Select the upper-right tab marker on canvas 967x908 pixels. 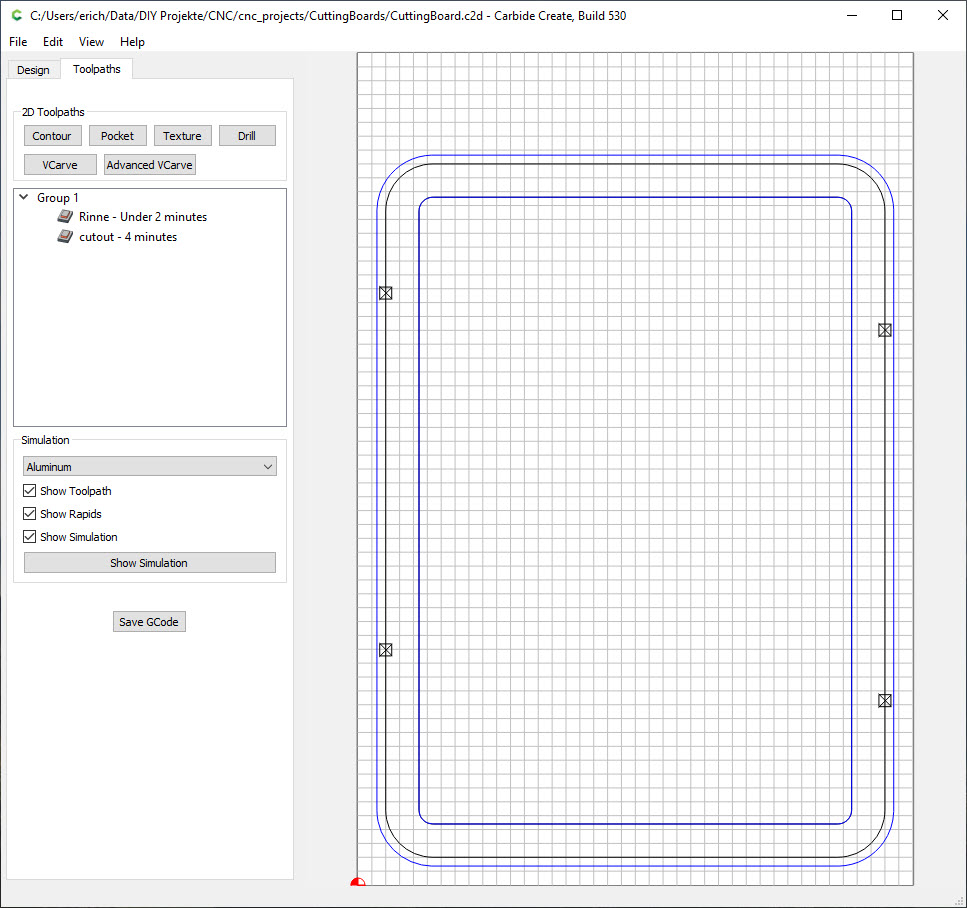coord(884,330)
